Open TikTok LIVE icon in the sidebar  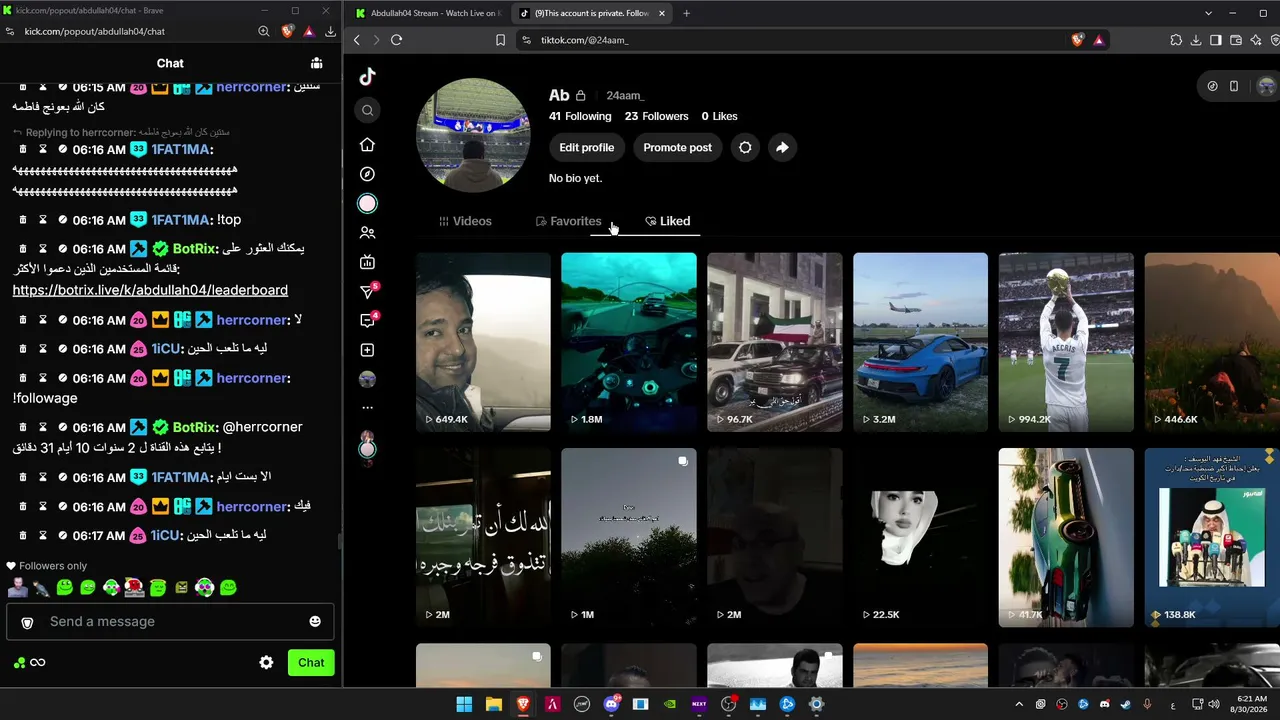[367, 262]
